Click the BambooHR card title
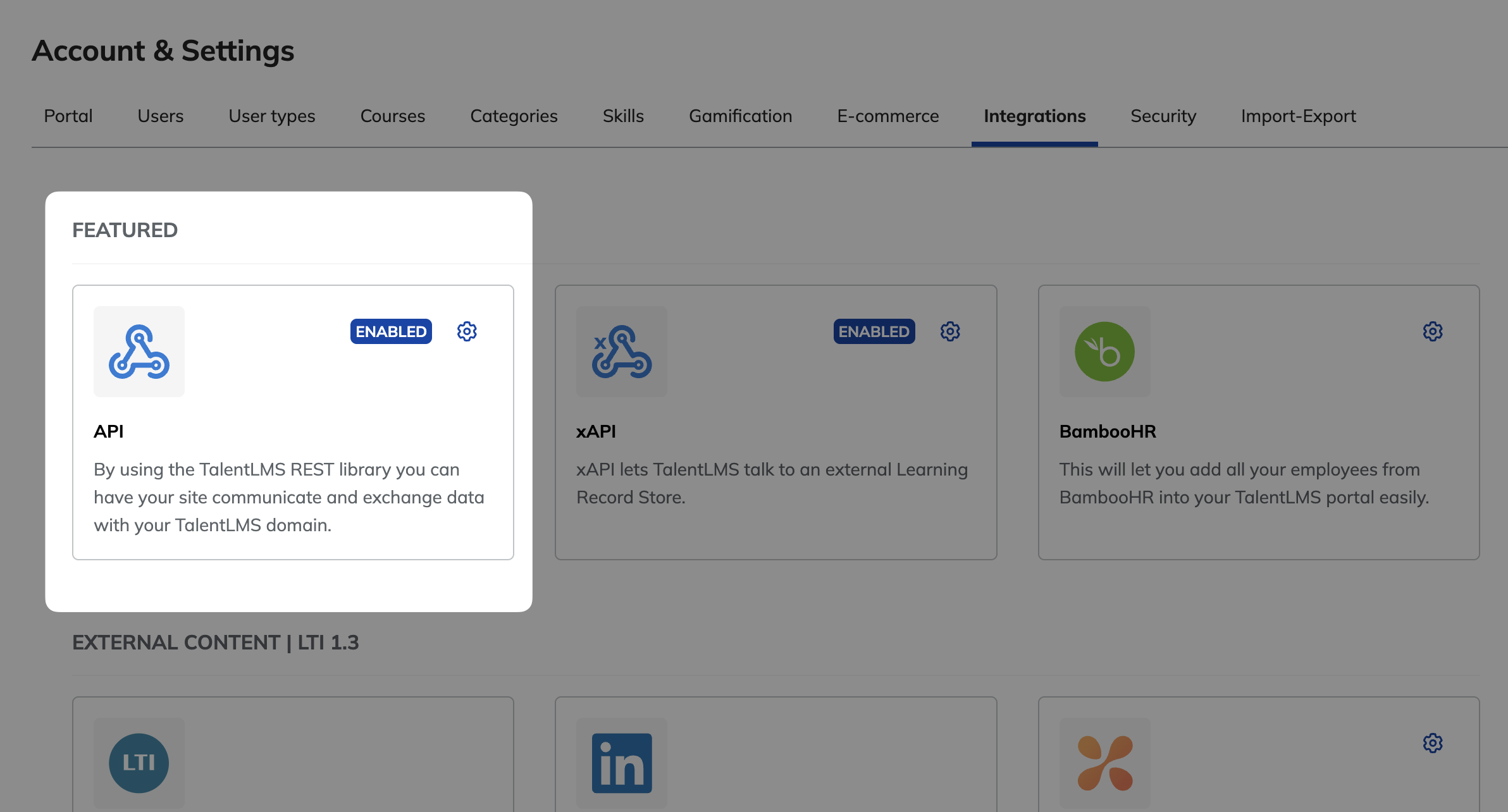This screenshot has width=1508, height=812. (1108, 431)
